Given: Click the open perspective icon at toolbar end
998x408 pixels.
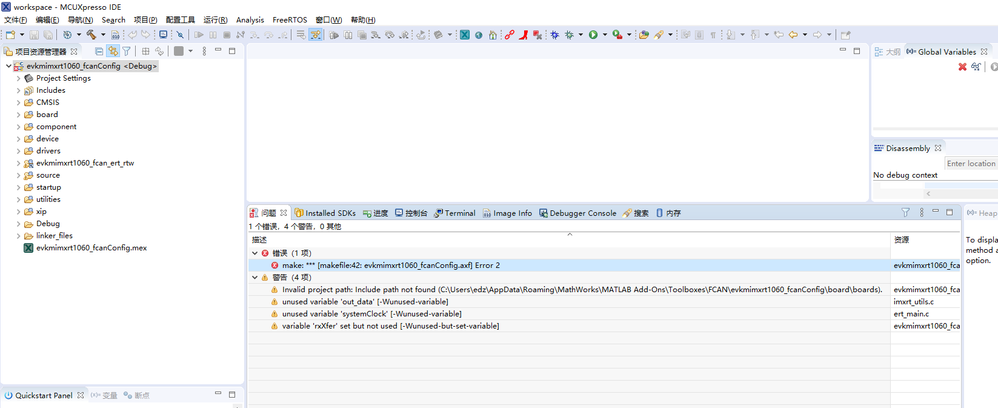Looking at the screenshot, I should [x=845, y=35].
